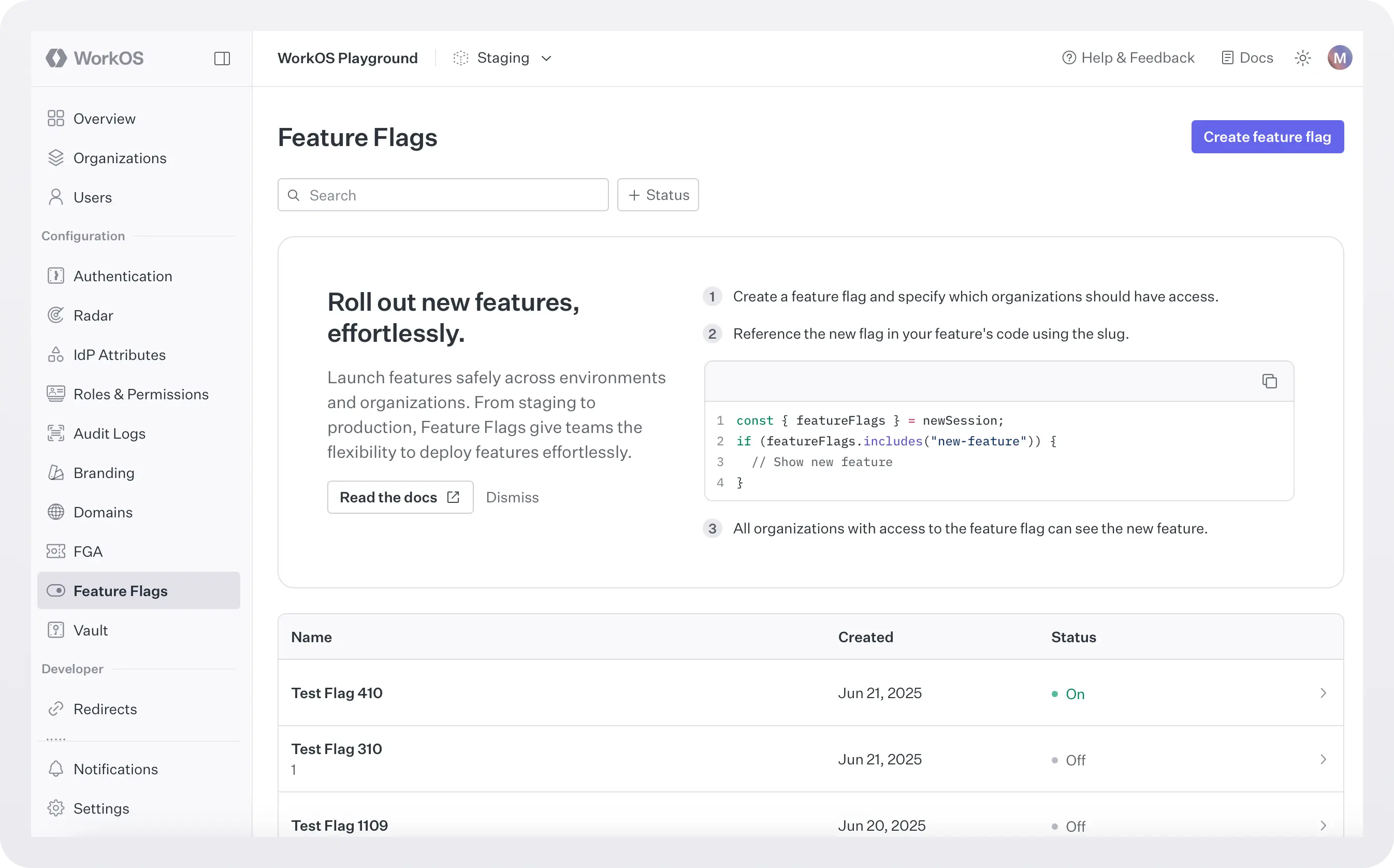
Task: Open Authentication configuration
Action: coord(138,276)
